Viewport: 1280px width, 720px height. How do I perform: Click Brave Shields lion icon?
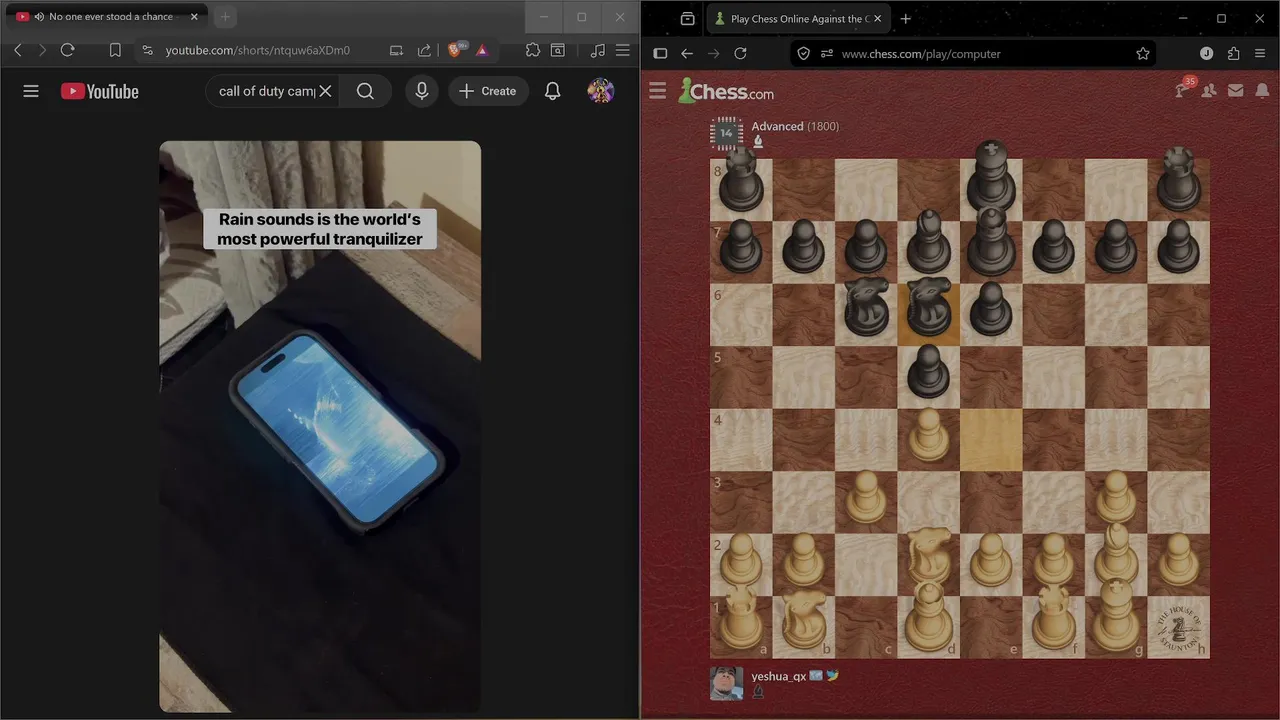[456, 50]
